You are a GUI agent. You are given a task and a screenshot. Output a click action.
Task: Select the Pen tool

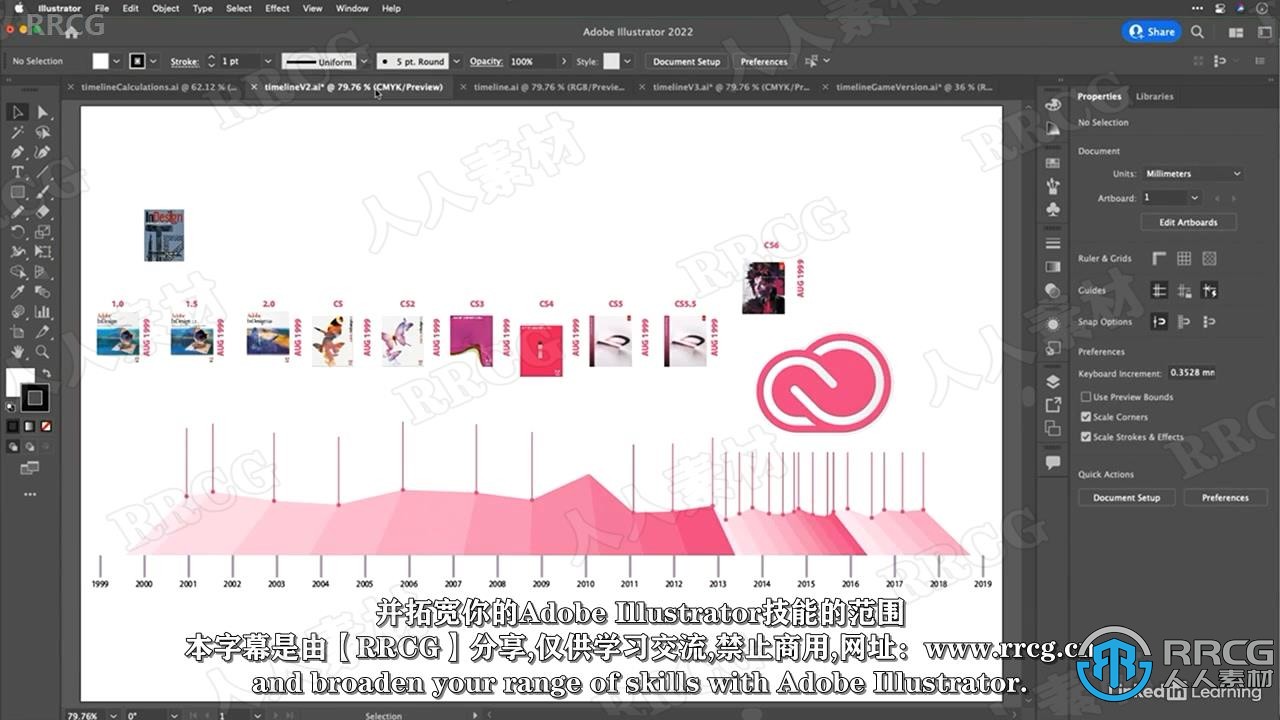(17, 152)
